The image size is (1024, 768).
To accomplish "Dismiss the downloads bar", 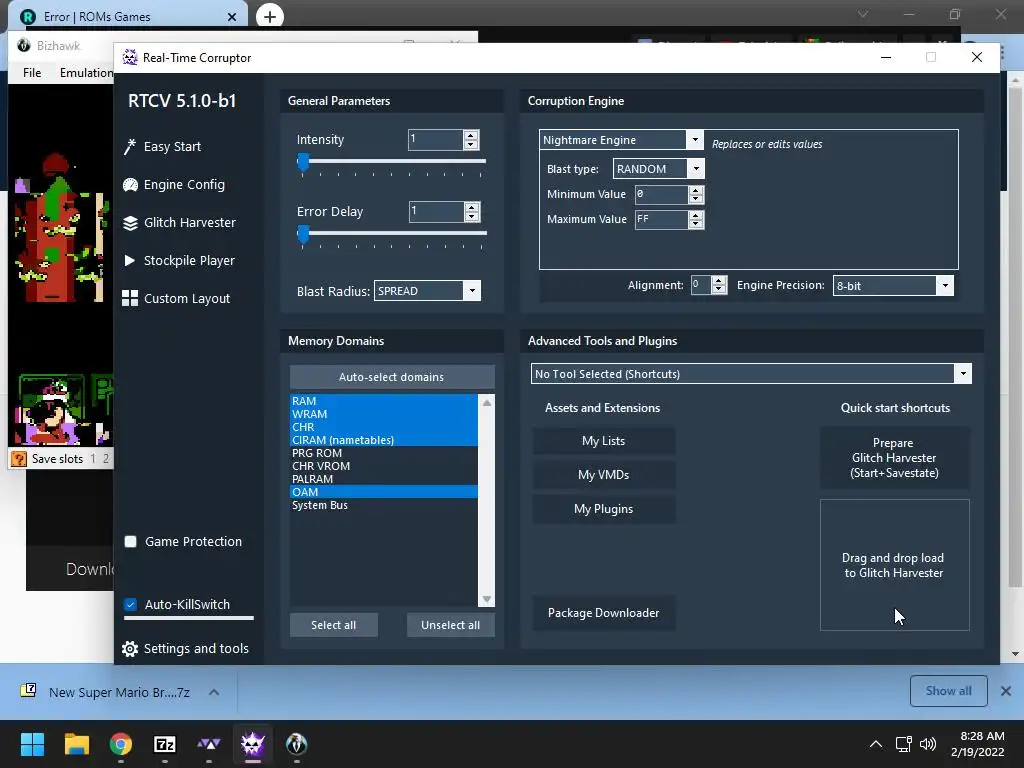I will (x=1006, y=691).
